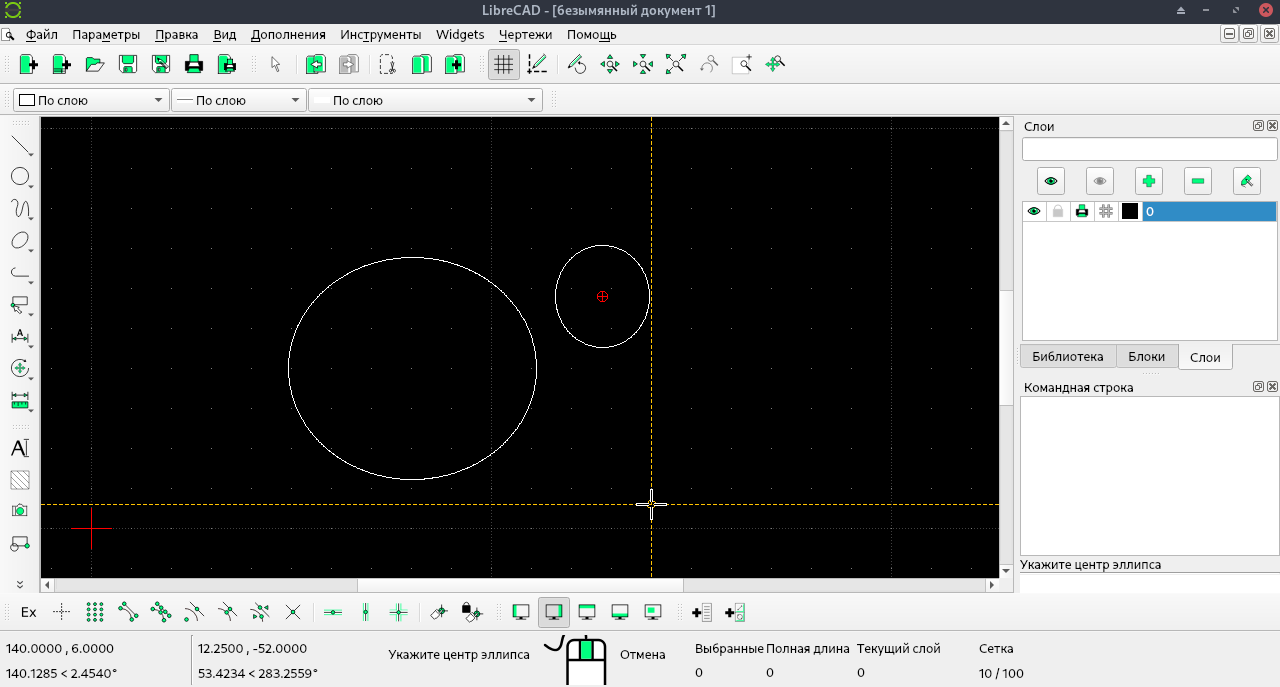Activate snap to endpoints tool
The width and height of the screenshot is (1280, 687).
127,611
